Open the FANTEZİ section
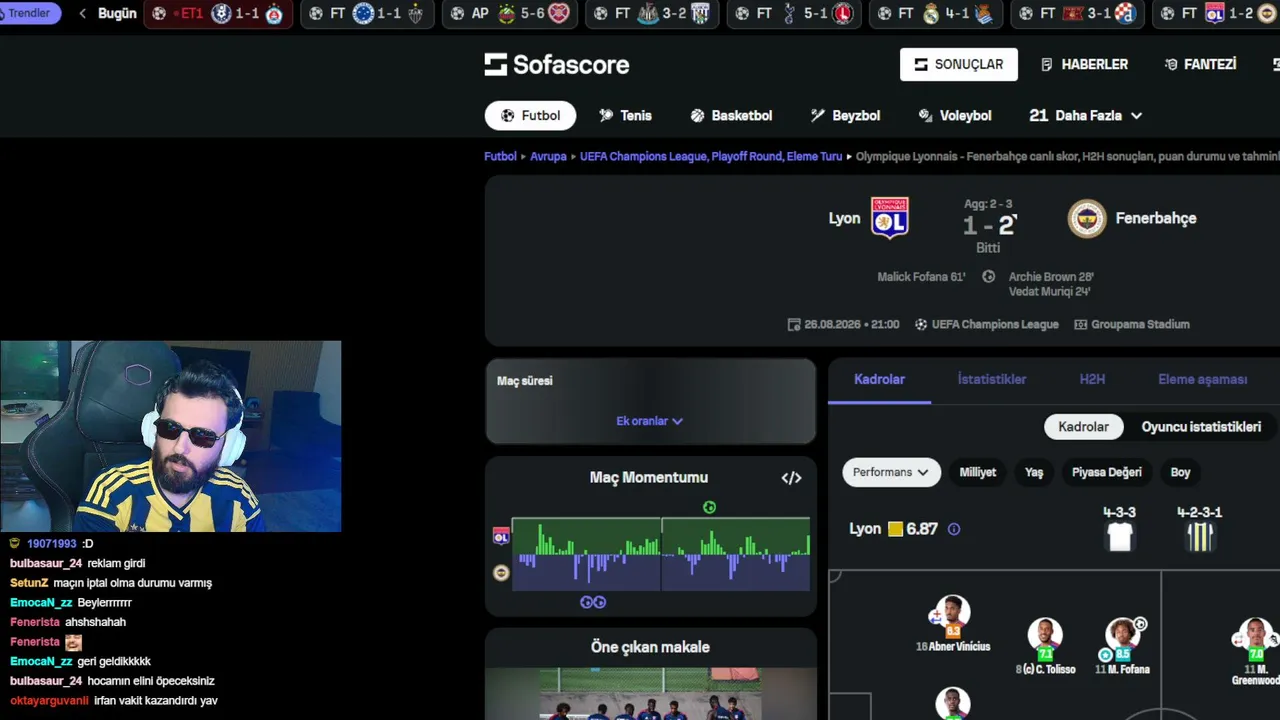 (x=1200, y=64)
